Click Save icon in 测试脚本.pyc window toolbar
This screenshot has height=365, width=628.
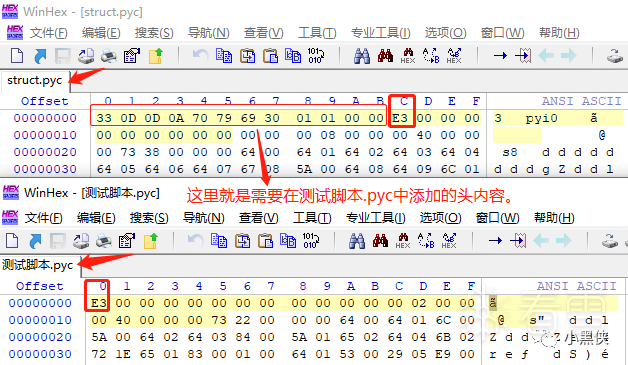pos(58,241)
